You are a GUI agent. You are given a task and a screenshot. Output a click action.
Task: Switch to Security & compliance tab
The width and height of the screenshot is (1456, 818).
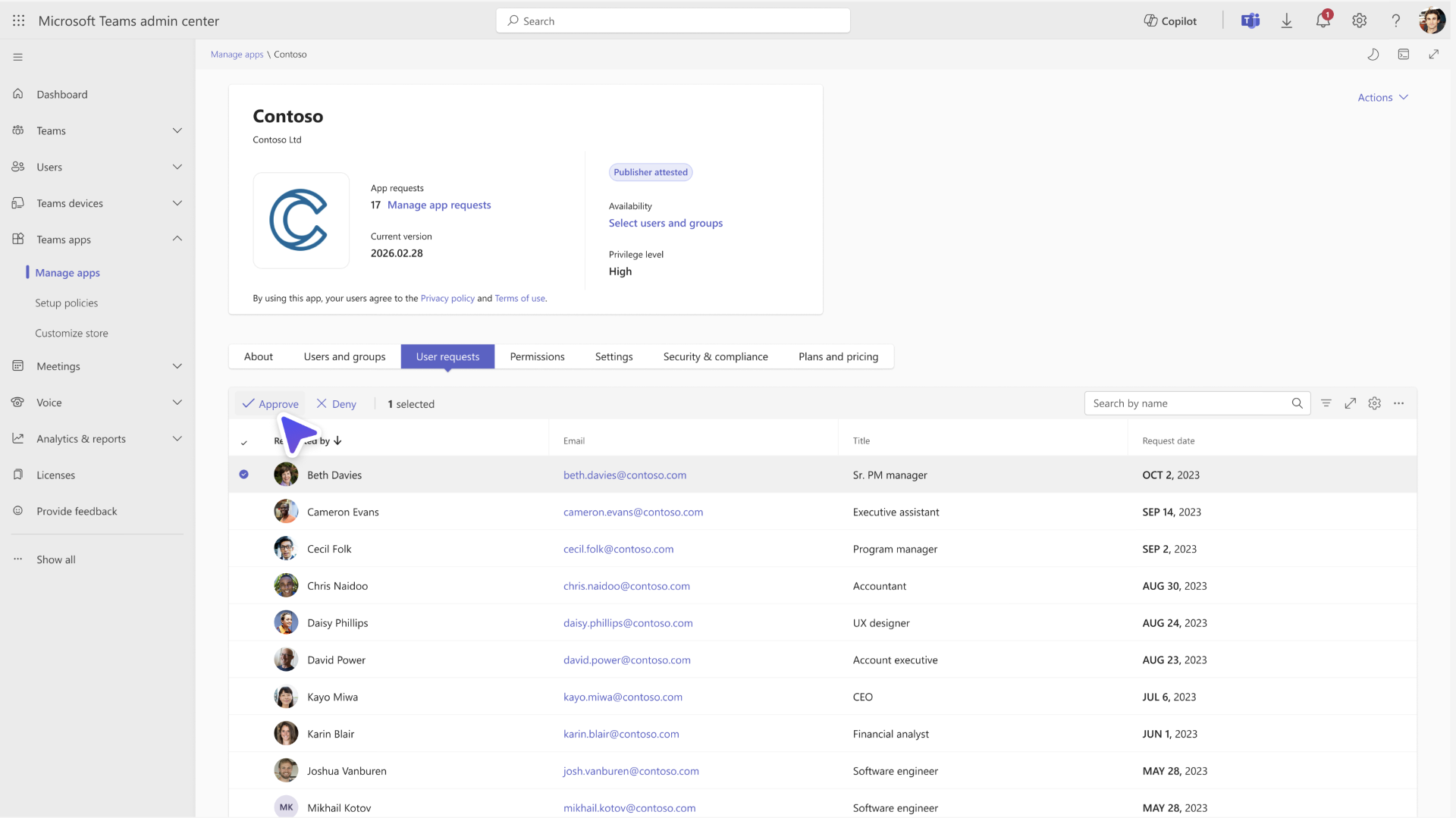715,356
